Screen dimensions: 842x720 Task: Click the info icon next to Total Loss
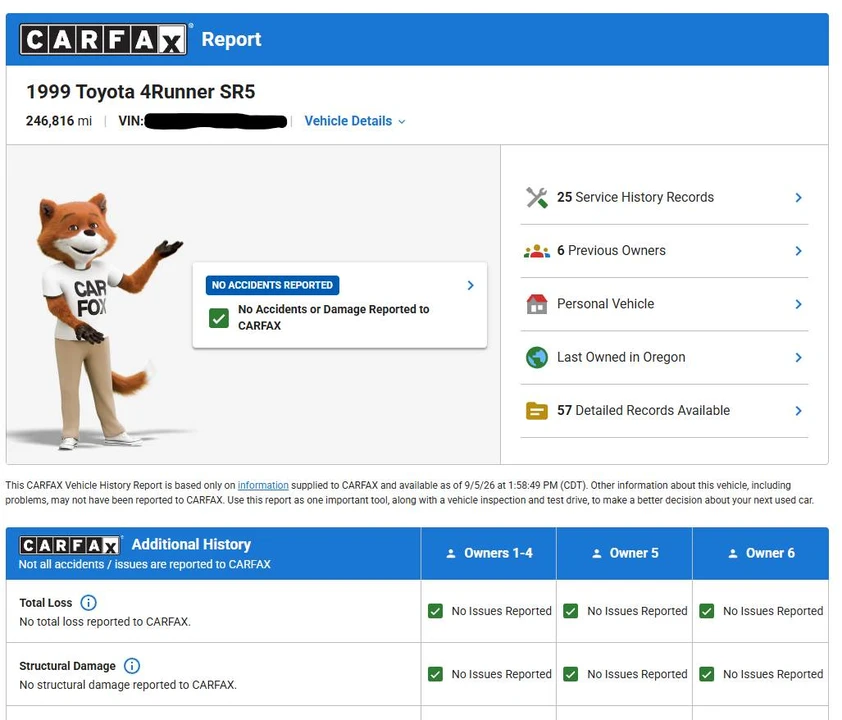tap(88, 602)
